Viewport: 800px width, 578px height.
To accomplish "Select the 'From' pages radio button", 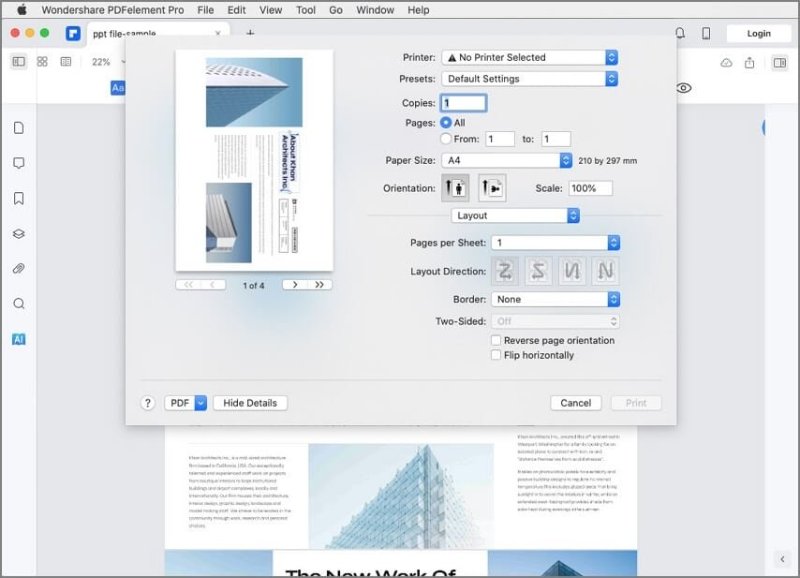I will point(446,139).
